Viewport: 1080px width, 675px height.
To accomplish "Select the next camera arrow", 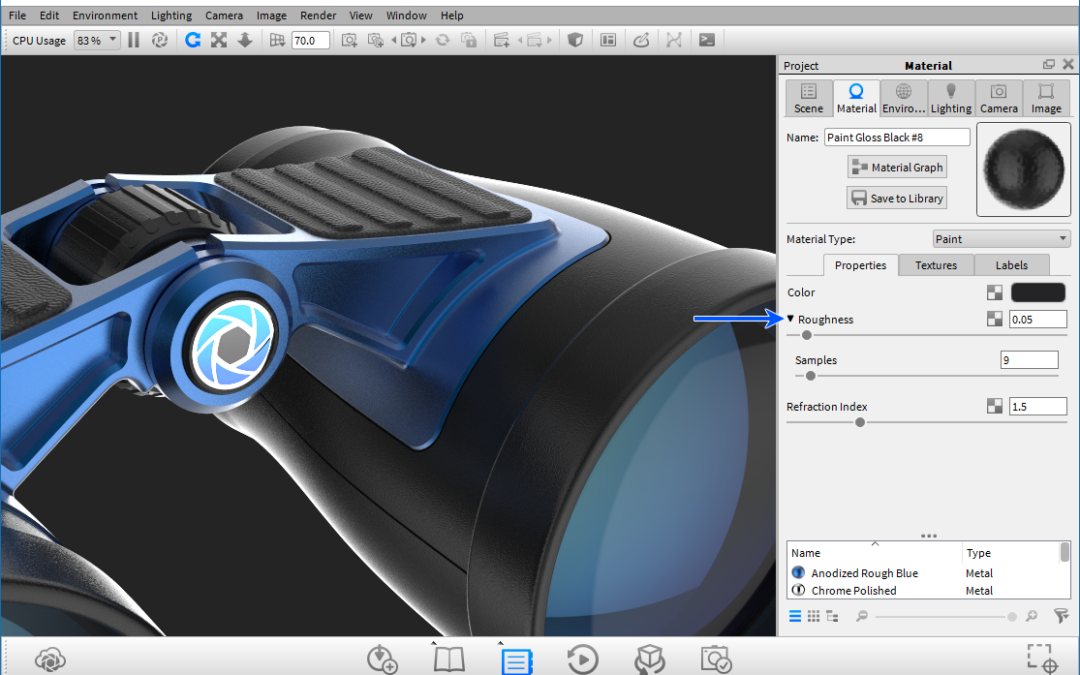I will (x=424, y=40).
